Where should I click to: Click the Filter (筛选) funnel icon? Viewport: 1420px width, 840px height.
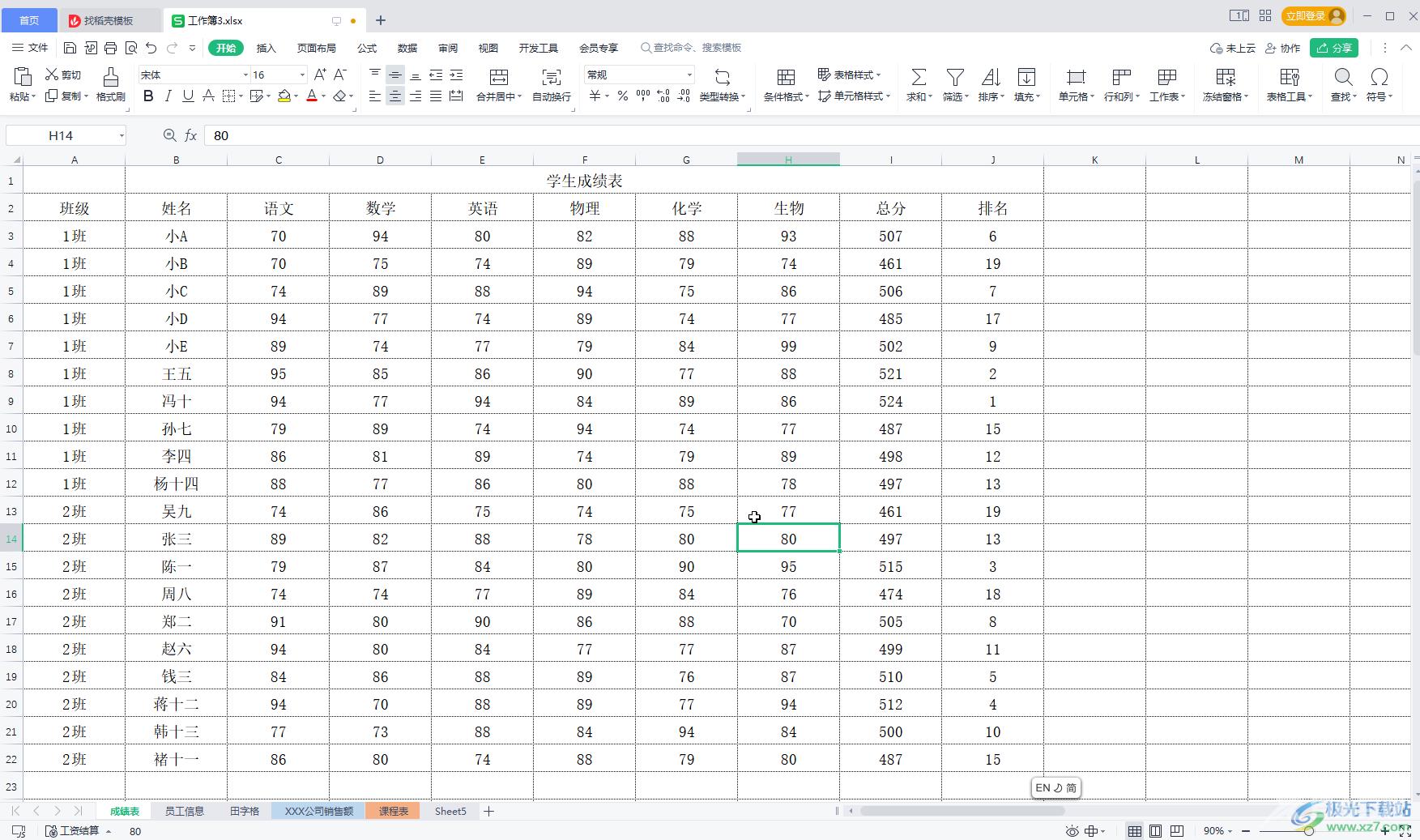pos(955,77)
